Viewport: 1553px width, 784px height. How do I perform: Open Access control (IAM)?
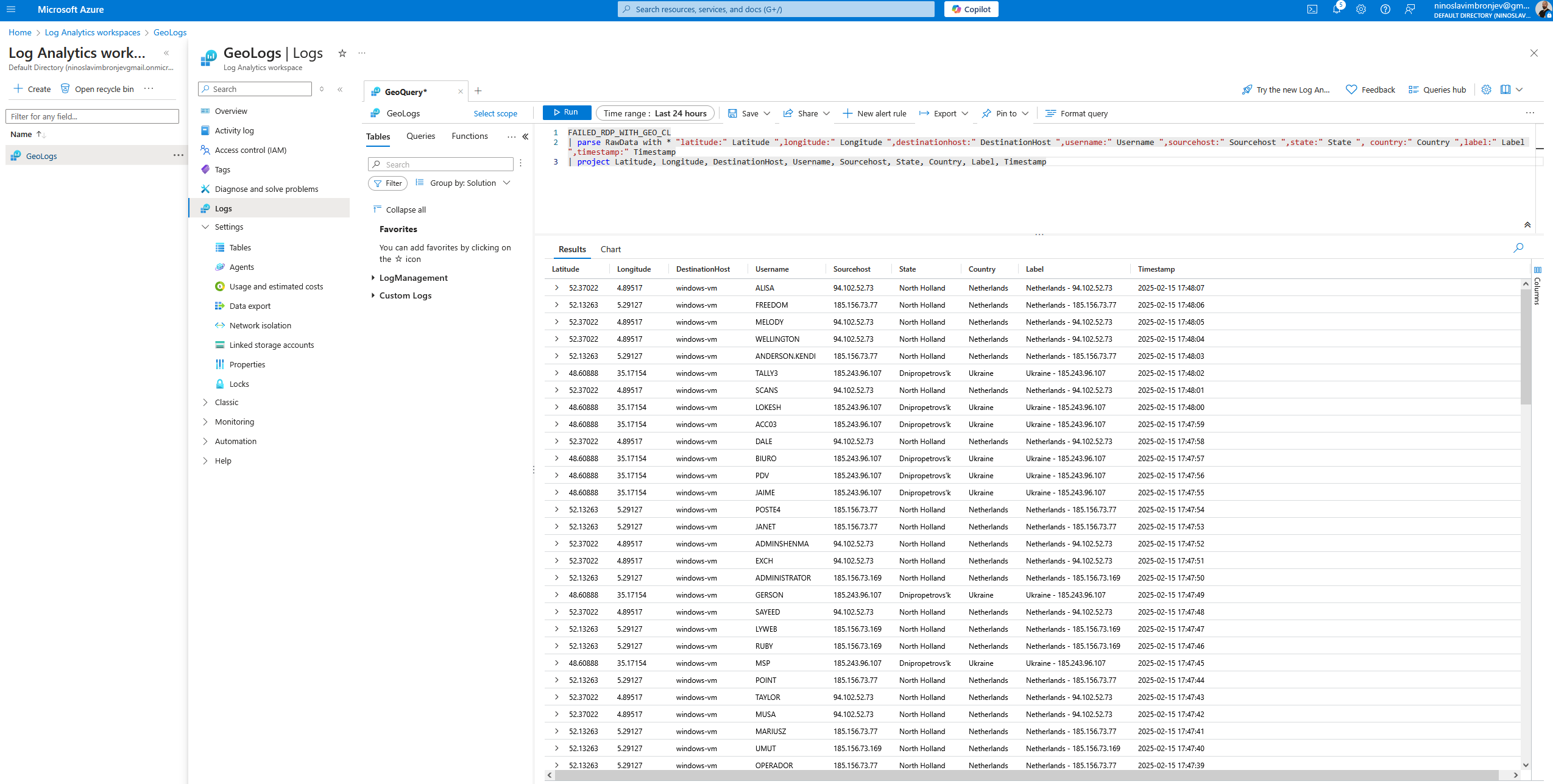[250, 150]
